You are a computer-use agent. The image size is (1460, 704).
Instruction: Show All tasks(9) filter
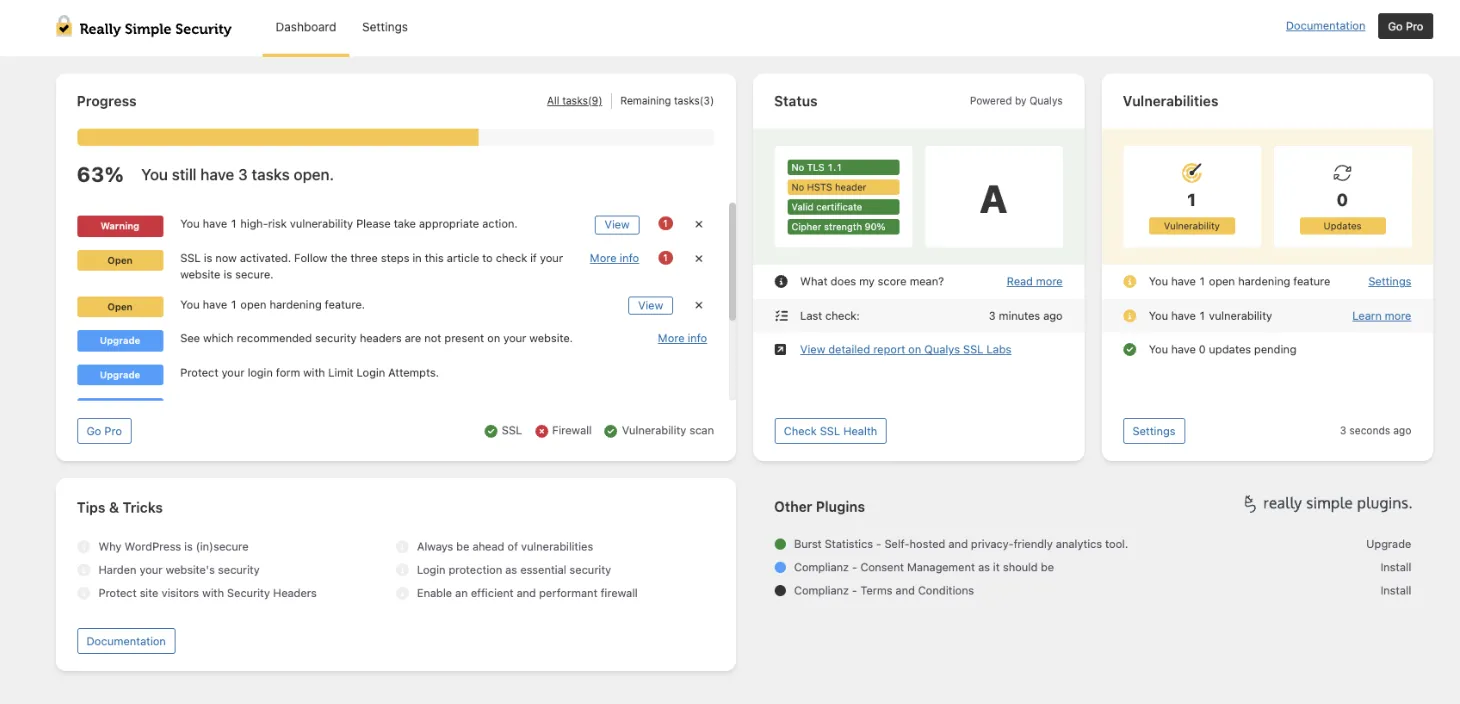click(x=574, y=101)
